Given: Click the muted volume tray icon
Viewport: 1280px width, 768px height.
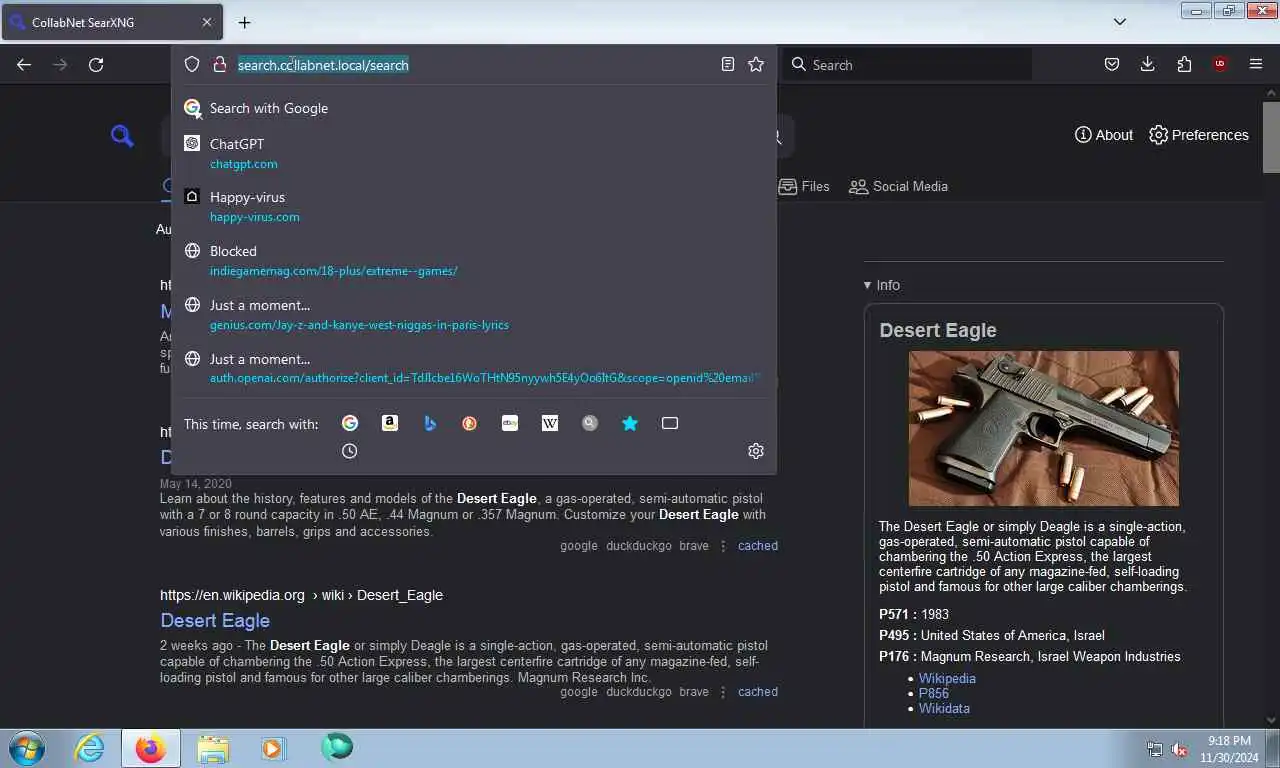Looking at the screenshot, I should [x=1180, y=749].
